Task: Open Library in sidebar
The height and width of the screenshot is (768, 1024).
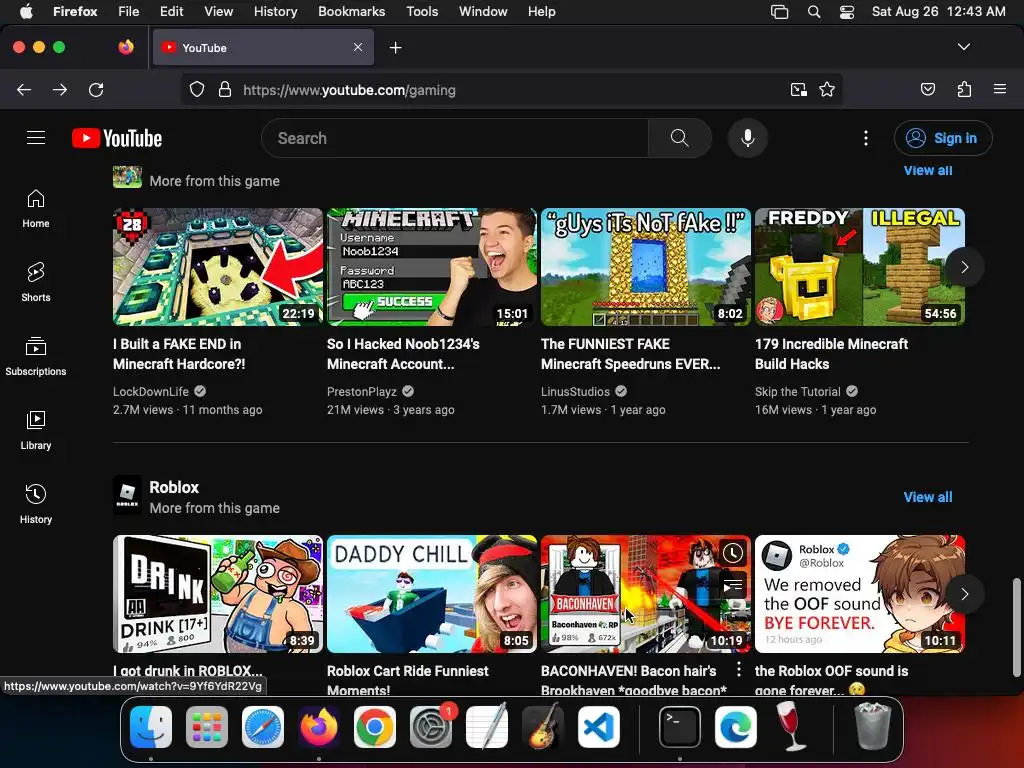Action: click(36, 431)
